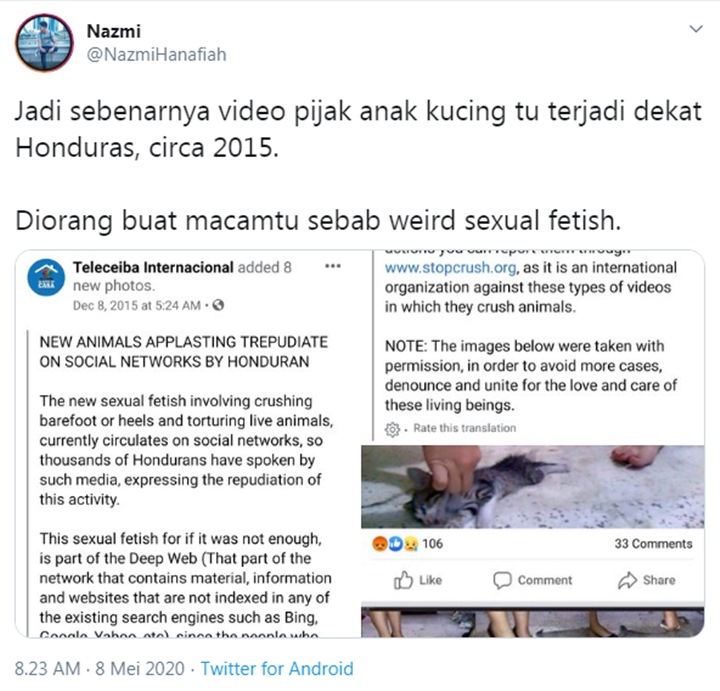Open the left screenshot of Teleceiba post
Image resolution: width=720 pixels, height=691 pixels.
coord(188,444)
